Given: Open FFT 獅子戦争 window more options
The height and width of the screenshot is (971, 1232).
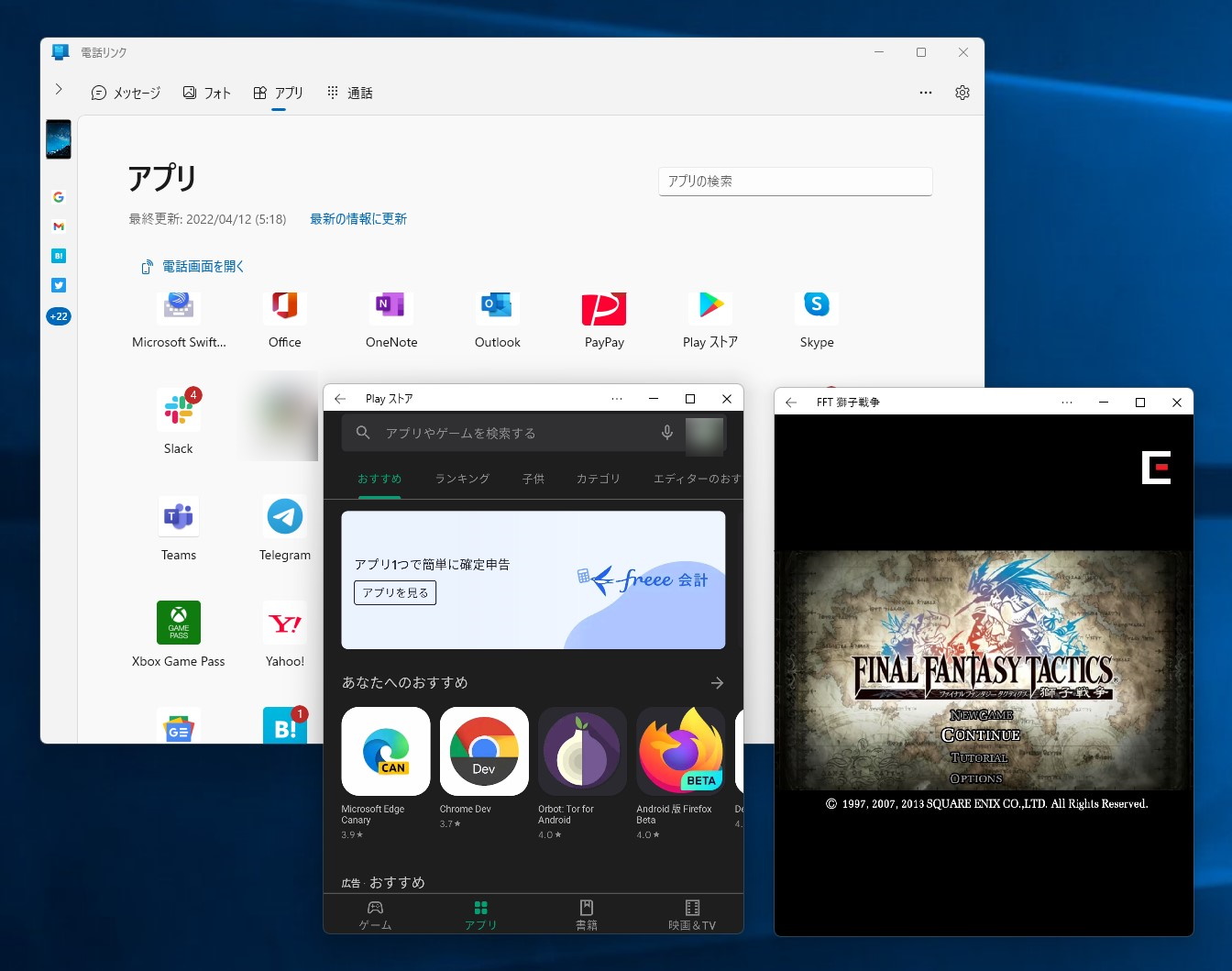Looking at the screenshot, I should (1067, 403).
